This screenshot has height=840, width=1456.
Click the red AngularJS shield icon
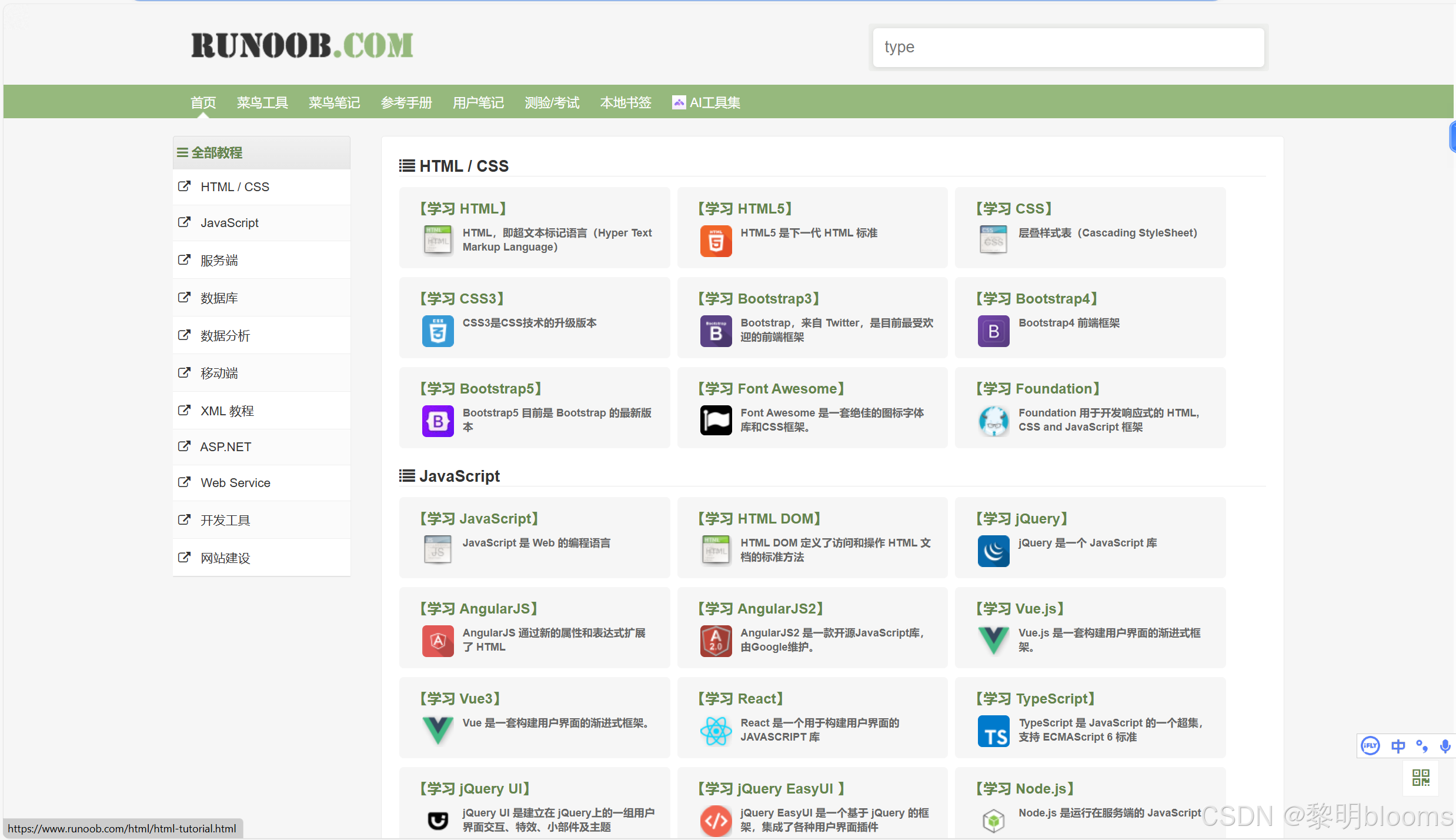[x=438, y=641]
